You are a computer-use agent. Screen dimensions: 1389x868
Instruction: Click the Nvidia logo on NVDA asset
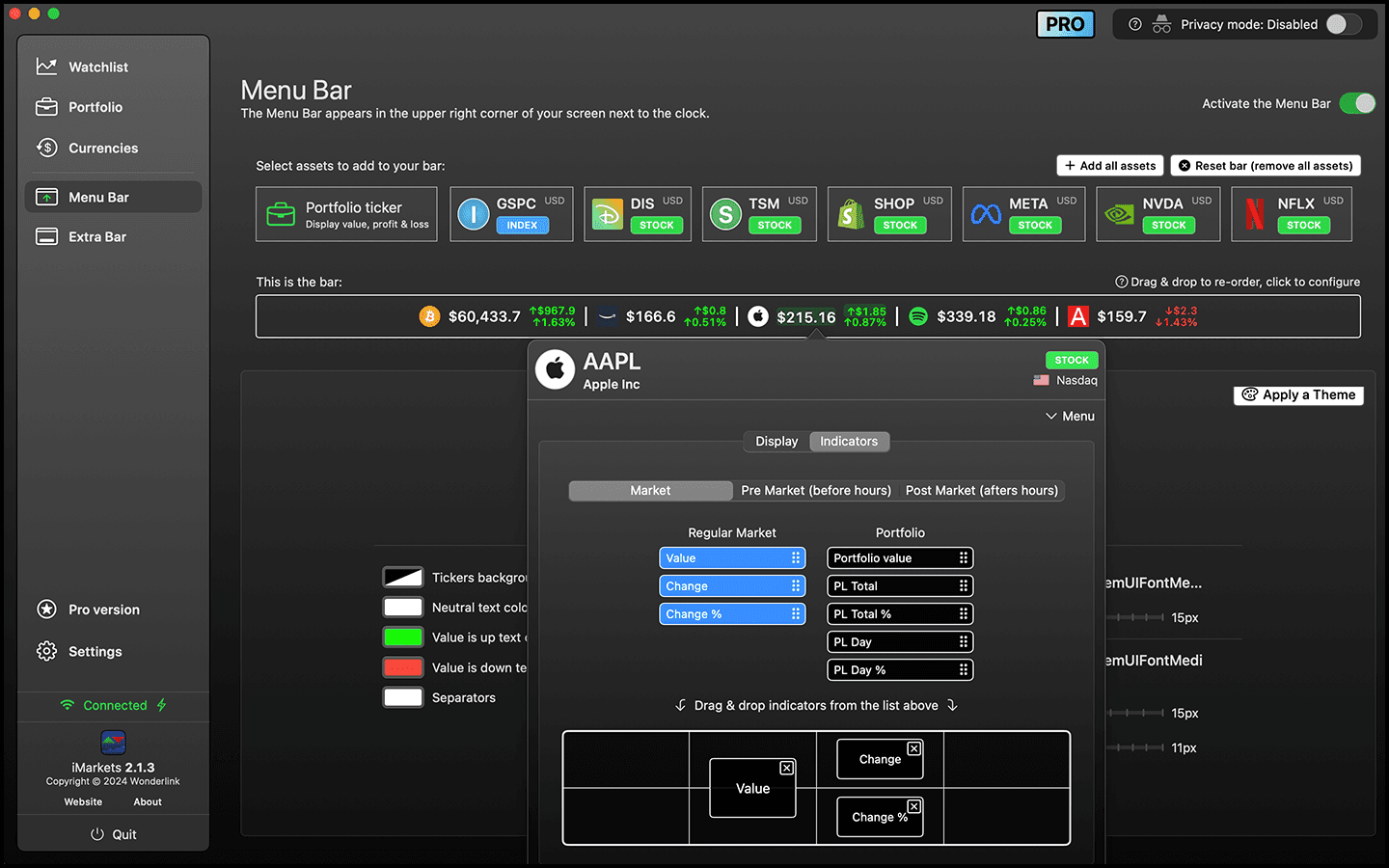(1119, 214)
